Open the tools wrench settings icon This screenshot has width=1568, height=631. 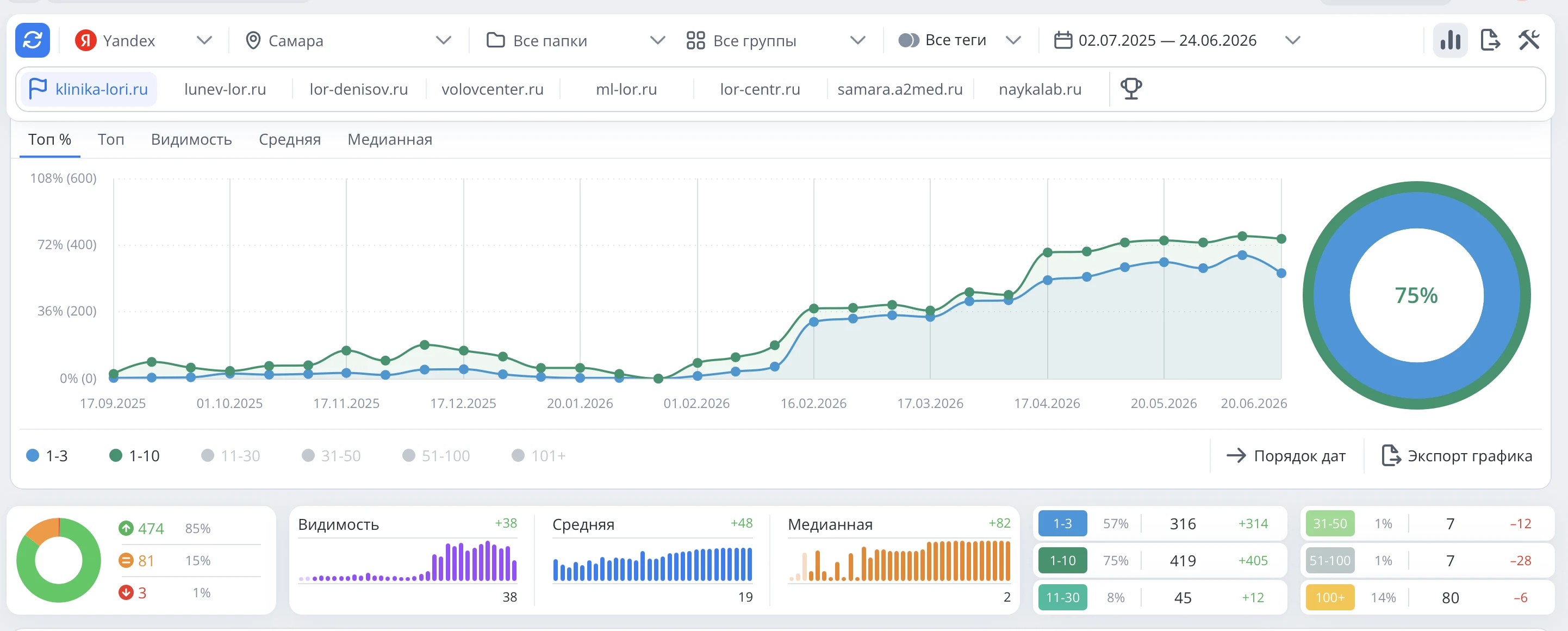pyautogui.click(x=1528, y=40)
